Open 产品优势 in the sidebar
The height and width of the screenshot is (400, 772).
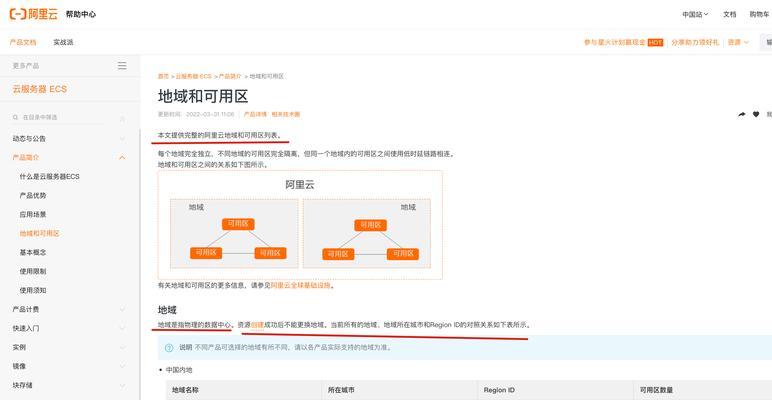coord(33,196)
